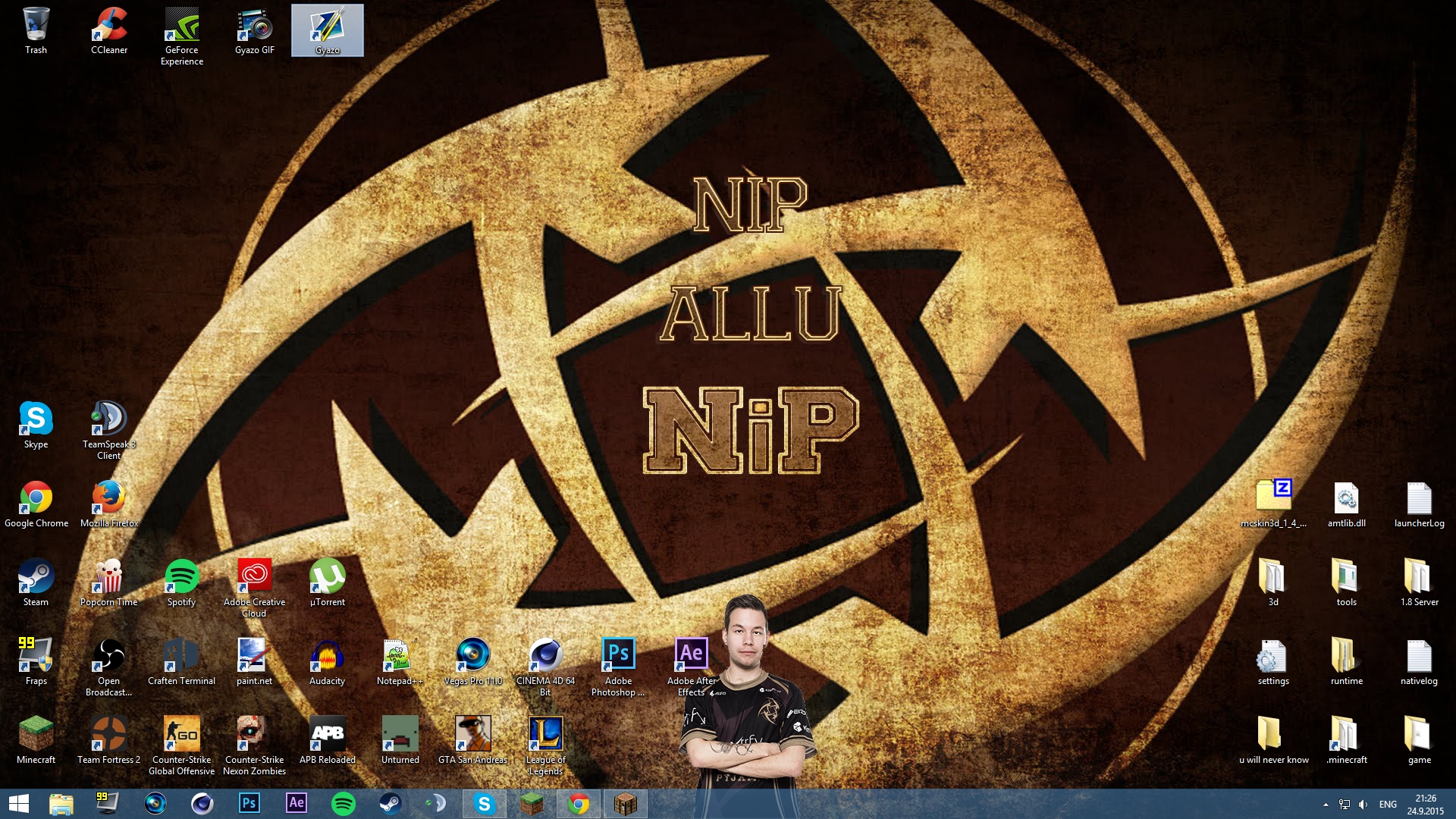Select the Audacity desktop shortcut

tap(328, 661)
